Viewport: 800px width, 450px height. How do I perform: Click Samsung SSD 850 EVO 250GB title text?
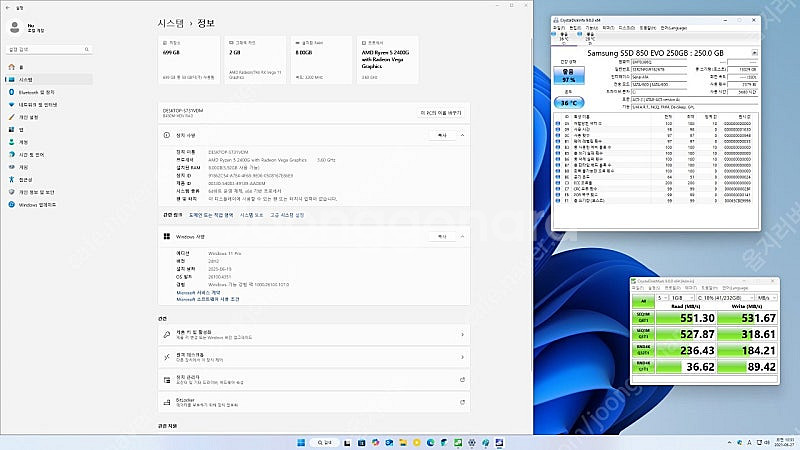(655, 53)
